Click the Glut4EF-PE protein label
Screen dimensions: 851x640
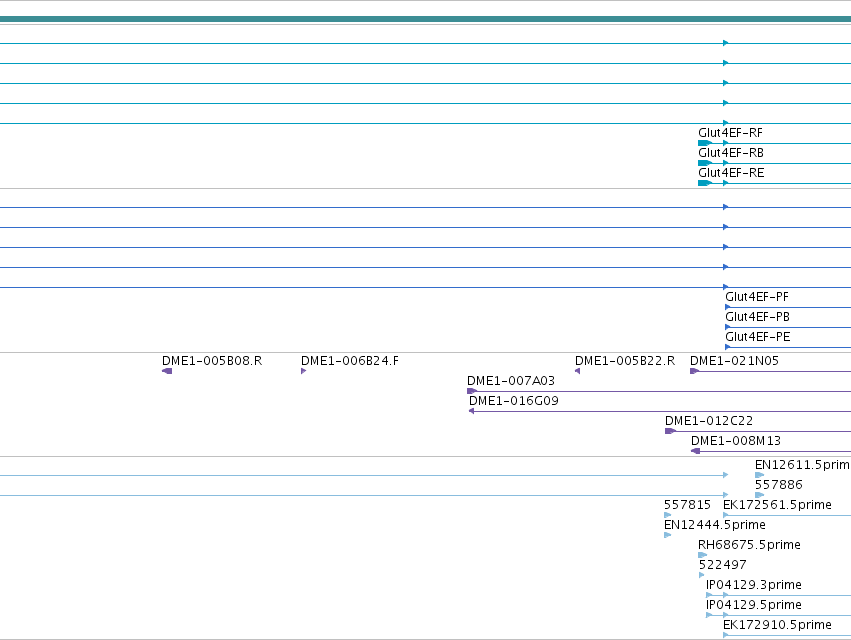pyautogui.click(x=758, y=337)
